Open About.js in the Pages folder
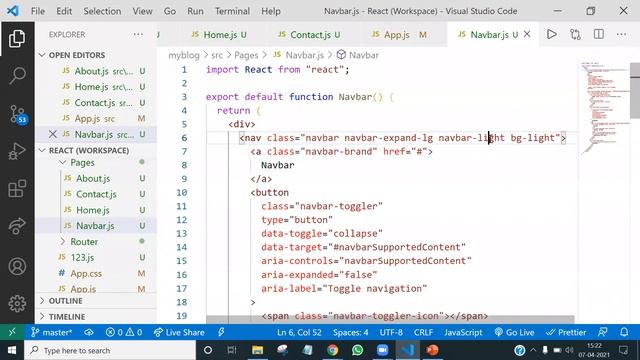This screenshot has width=640, height=360. [93, 178]
